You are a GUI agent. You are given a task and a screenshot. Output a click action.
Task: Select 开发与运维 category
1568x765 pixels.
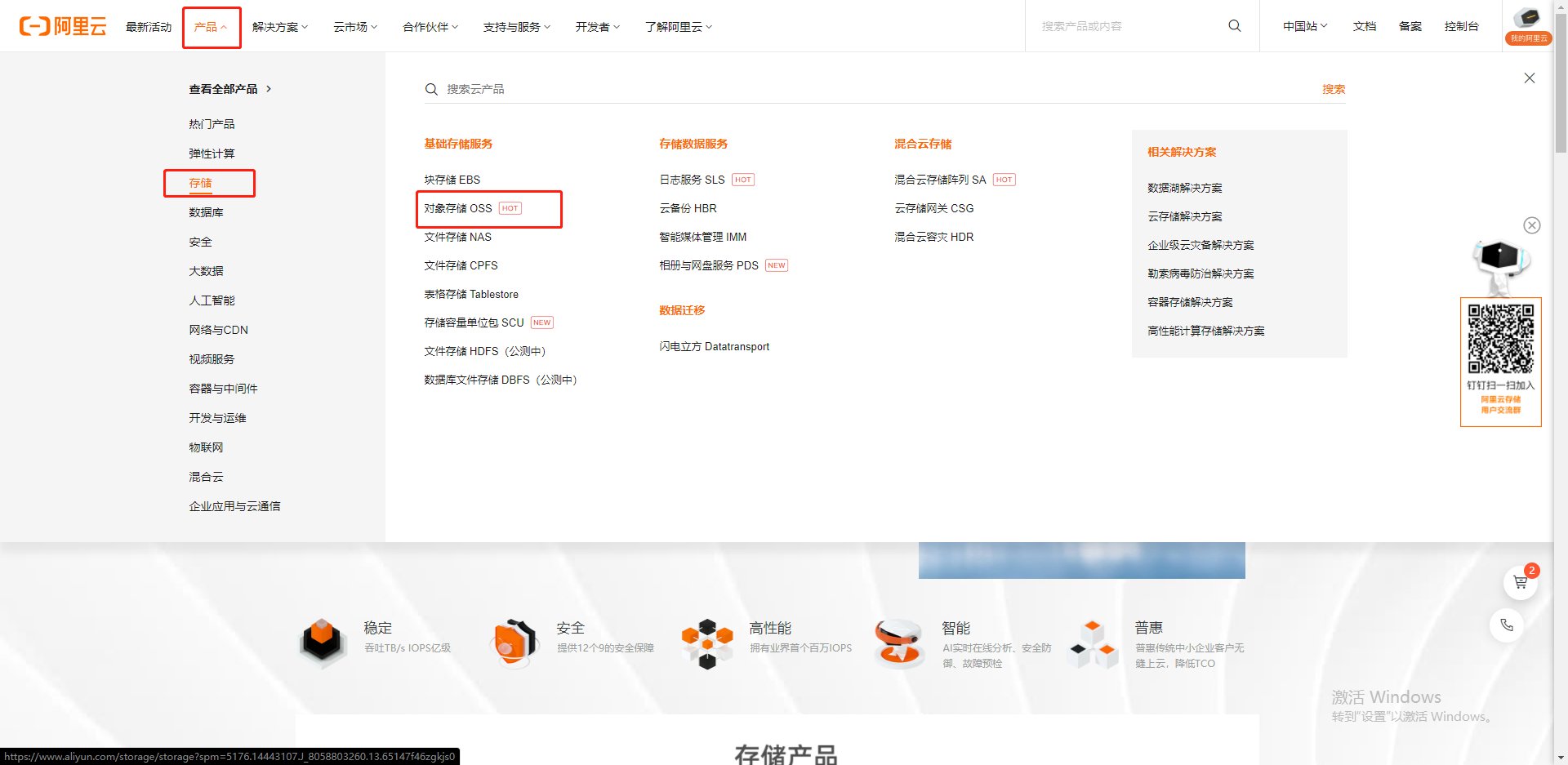pos(217,418)
